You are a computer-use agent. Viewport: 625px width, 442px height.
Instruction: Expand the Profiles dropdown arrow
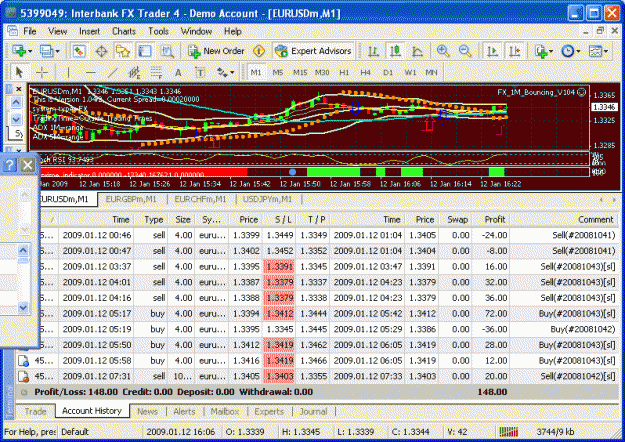(57, 51)
